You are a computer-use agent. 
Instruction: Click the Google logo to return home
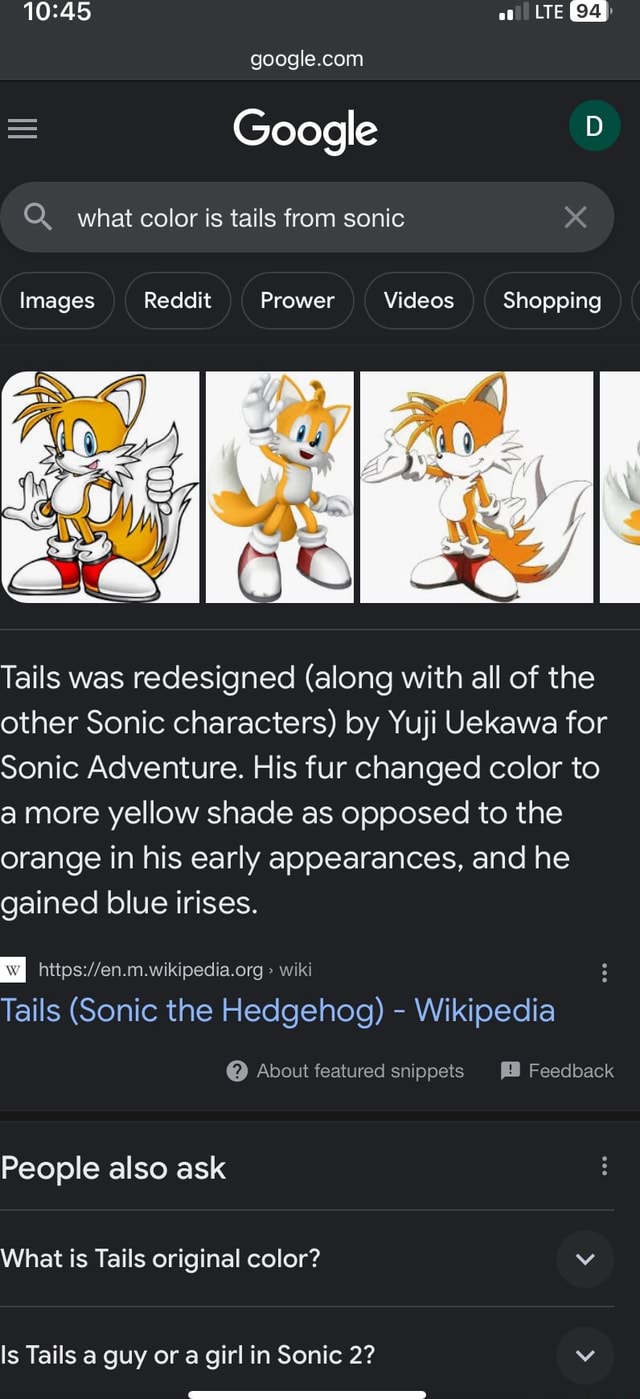click(x=305, y=128)
